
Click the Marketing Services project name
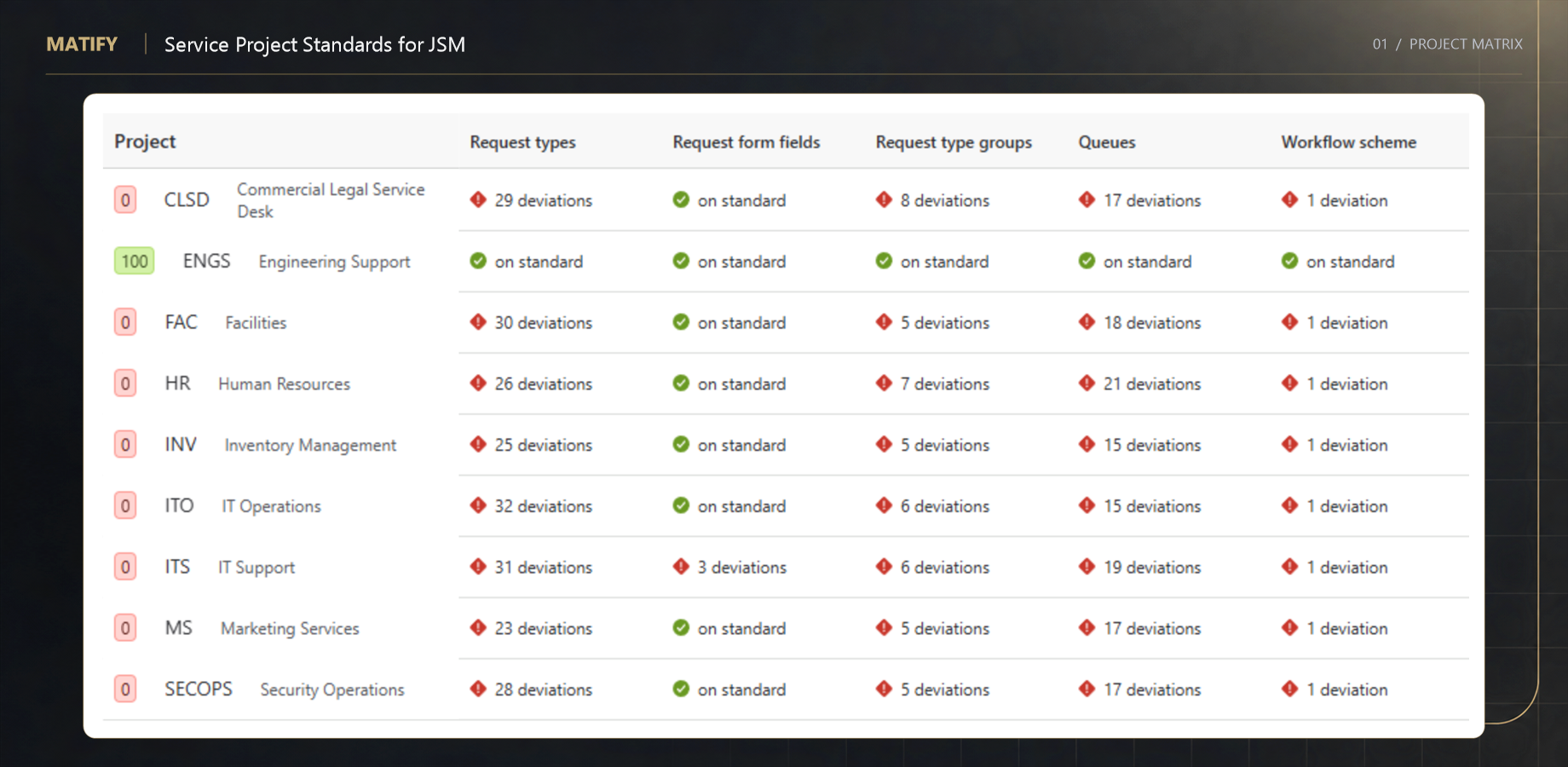[290, 628]
